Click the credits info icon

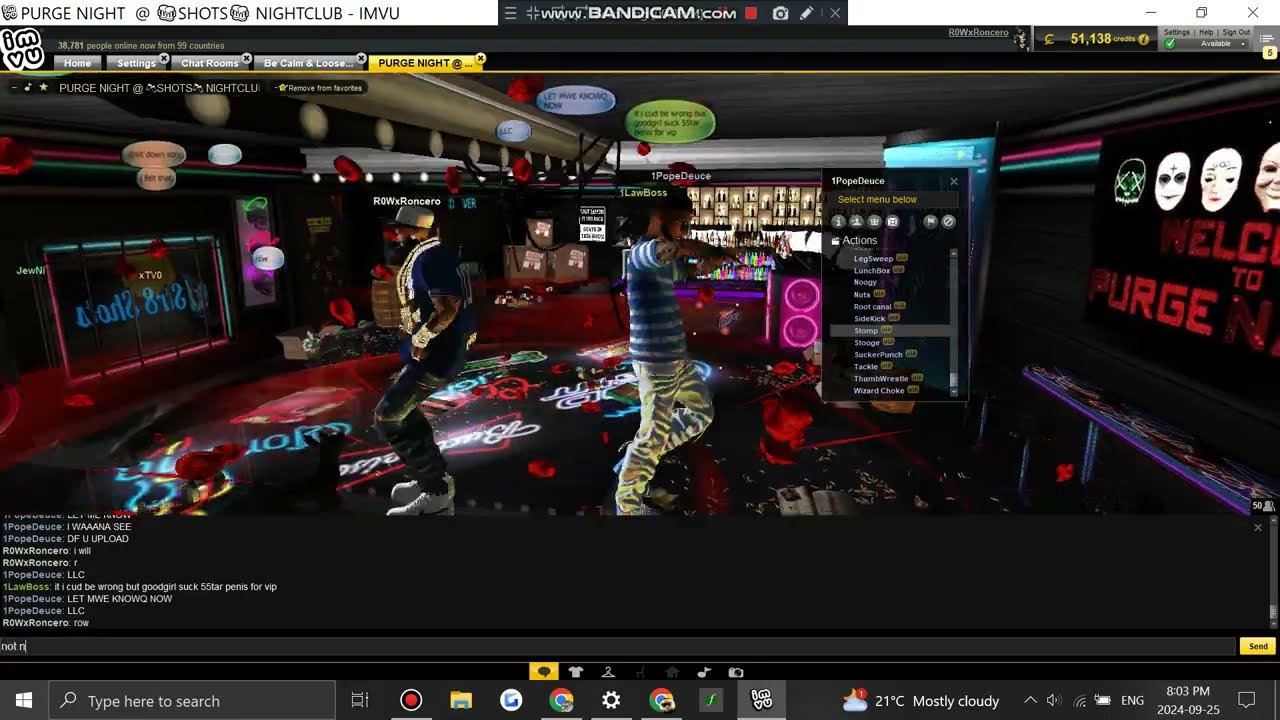(1143, 39)
